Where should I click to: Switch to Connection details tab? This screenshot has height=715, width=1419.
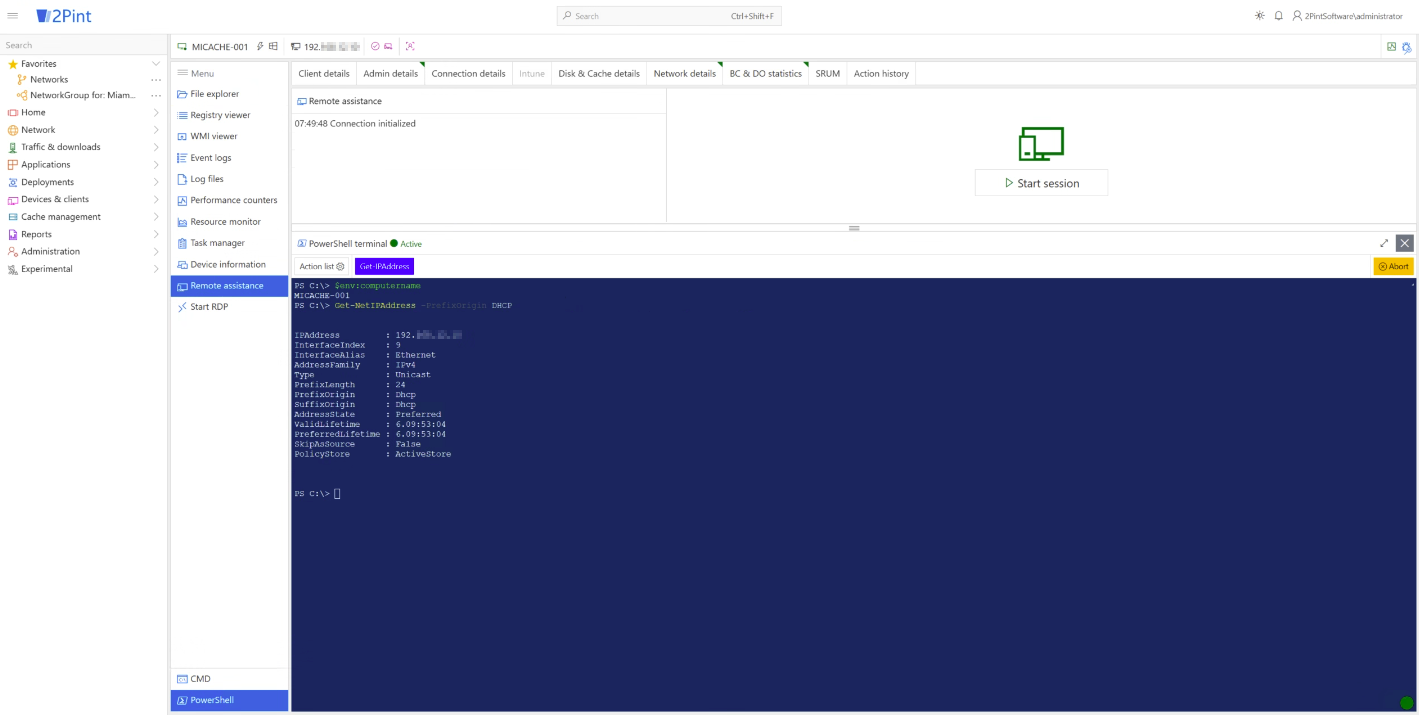pos(468,73)
